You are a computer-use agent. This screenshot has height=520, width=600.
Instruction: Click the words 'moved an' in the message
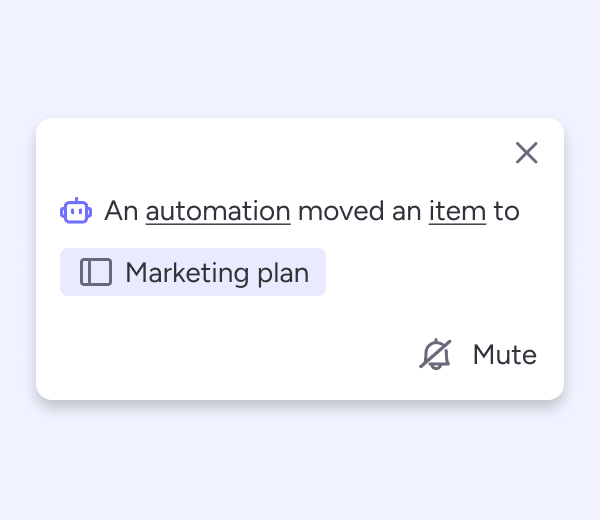tap(359, 211)
